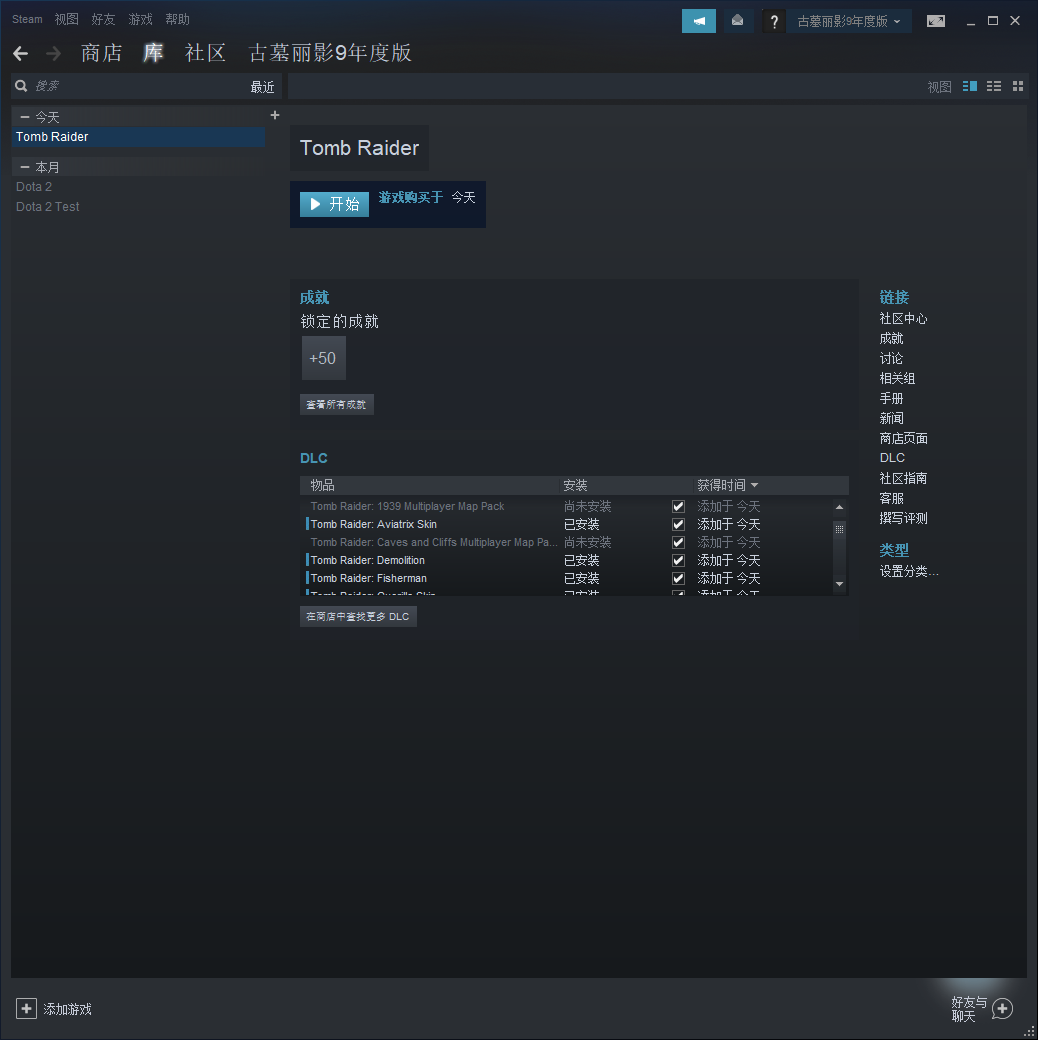1038x1040 pixels.
Task: Select the list view icon
Action: [994, 86]
